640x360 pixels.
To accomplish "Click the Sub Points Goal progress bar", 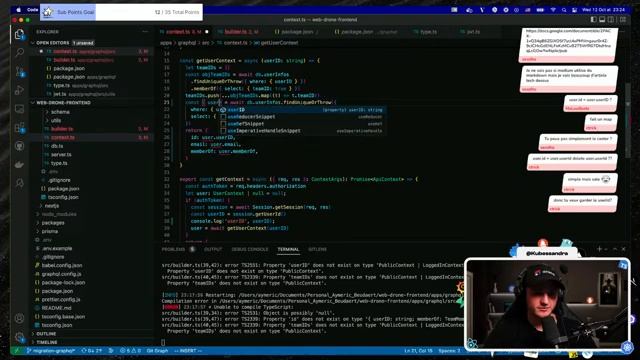I will click(121, 12).
